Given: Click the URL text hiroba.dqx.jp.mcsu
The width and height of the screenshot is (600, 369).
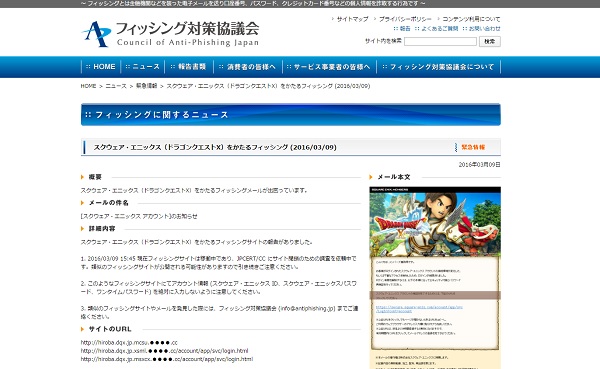Looking at the screenshot, I should pyautogui.click(x=129, y=343).
